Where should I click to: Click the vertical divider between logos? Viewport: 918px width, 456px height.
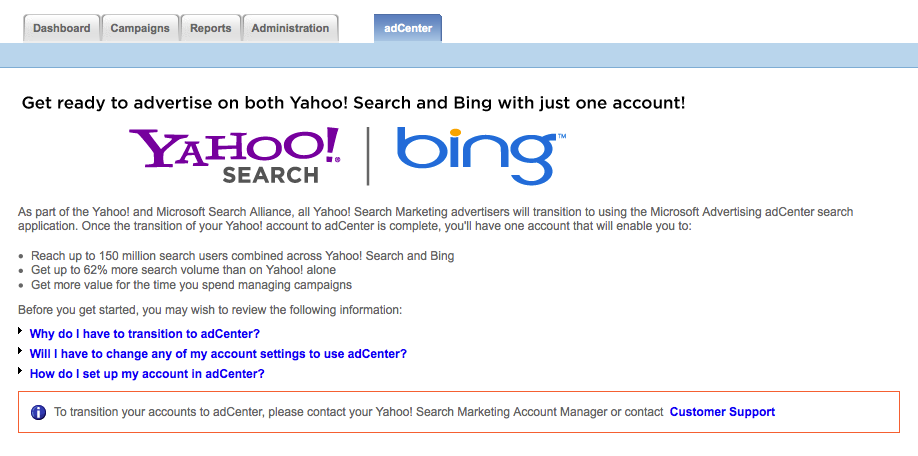pyautogui.click(x=368, y=156)
